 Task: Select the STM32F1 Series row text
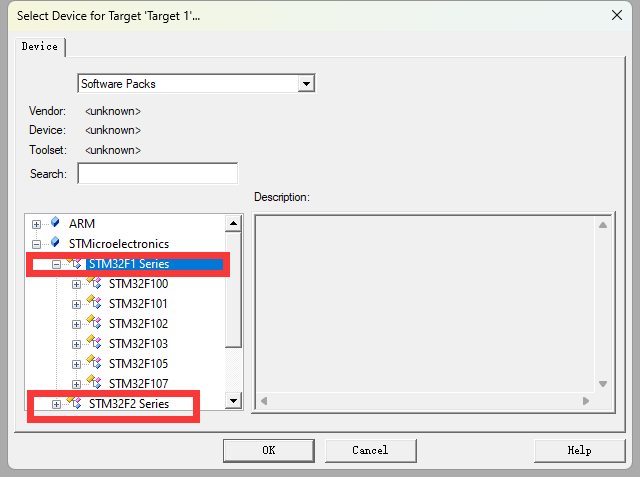pos(129,264)
